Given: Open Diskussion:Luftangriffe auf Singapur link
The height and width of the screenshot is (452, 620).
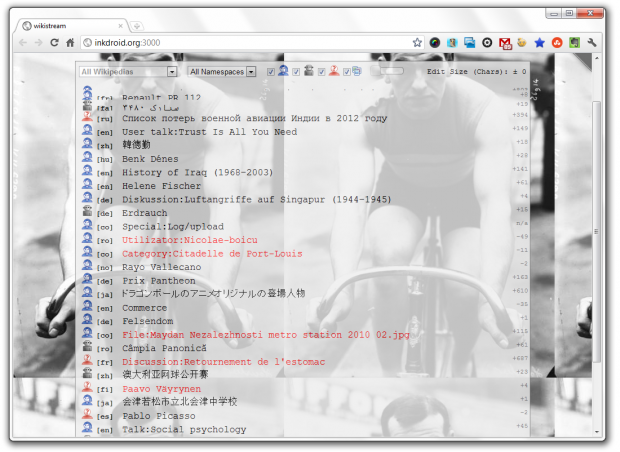Looking at the screenshot, I should coord(256,199).
